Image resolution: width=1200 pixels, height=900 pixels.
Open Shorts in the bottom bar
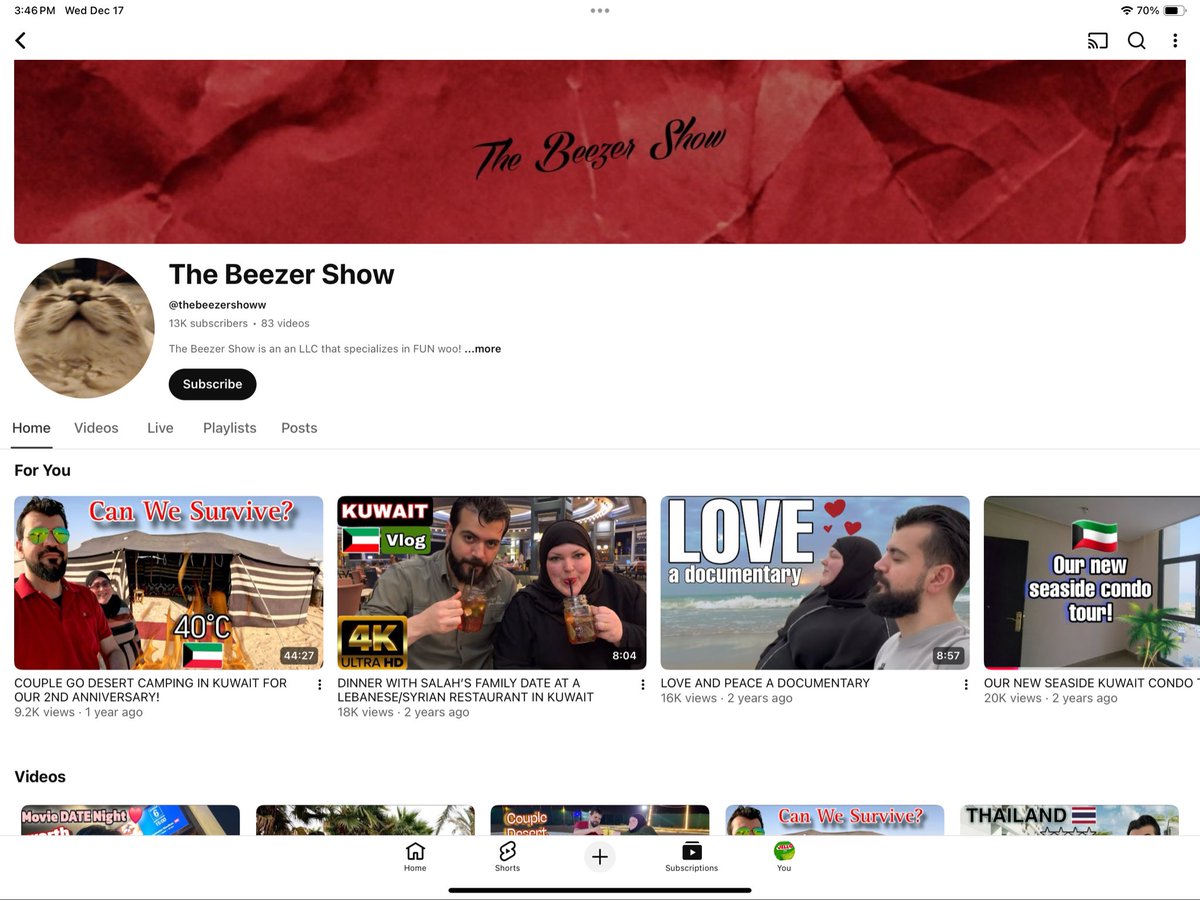point(507,857)
